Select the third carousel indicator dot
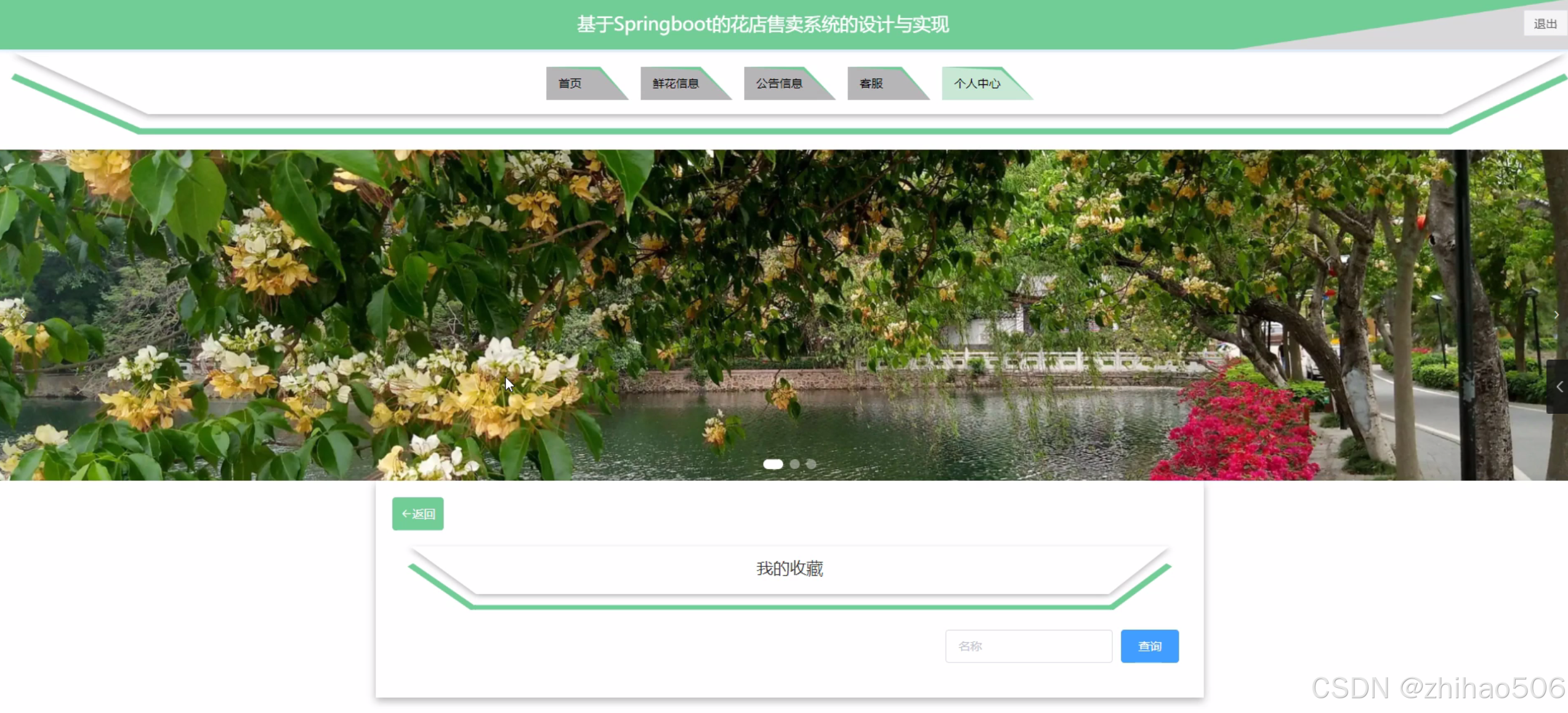Screen dimensions: 1568x713 [x=811, y=464]
